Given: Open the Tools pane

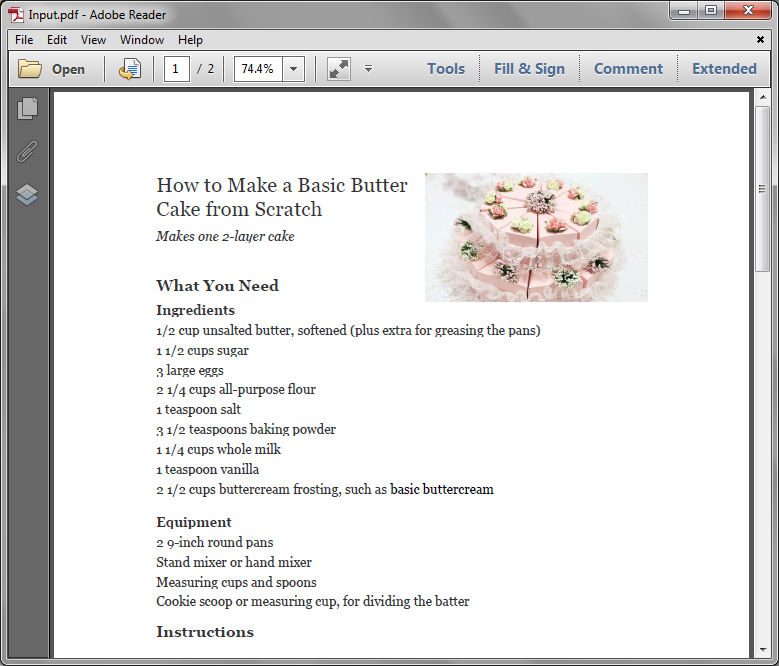Looking at the screenshot, I should [x=446, y=69].
